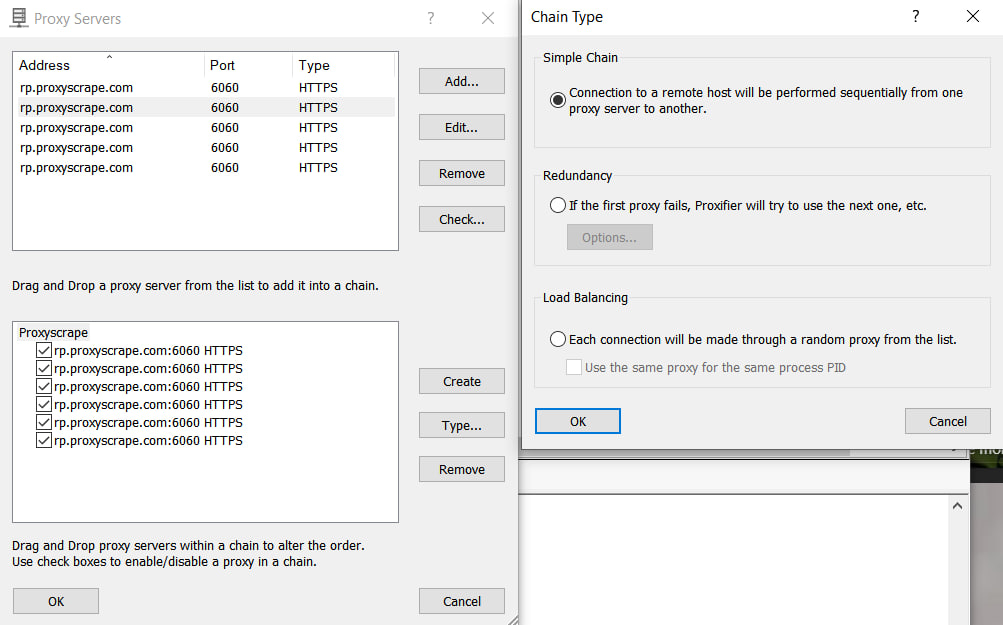Click the scrollbar up arrow on the right
The width and height of the screenshot is (1003, 625).
(x=957, y=506)
